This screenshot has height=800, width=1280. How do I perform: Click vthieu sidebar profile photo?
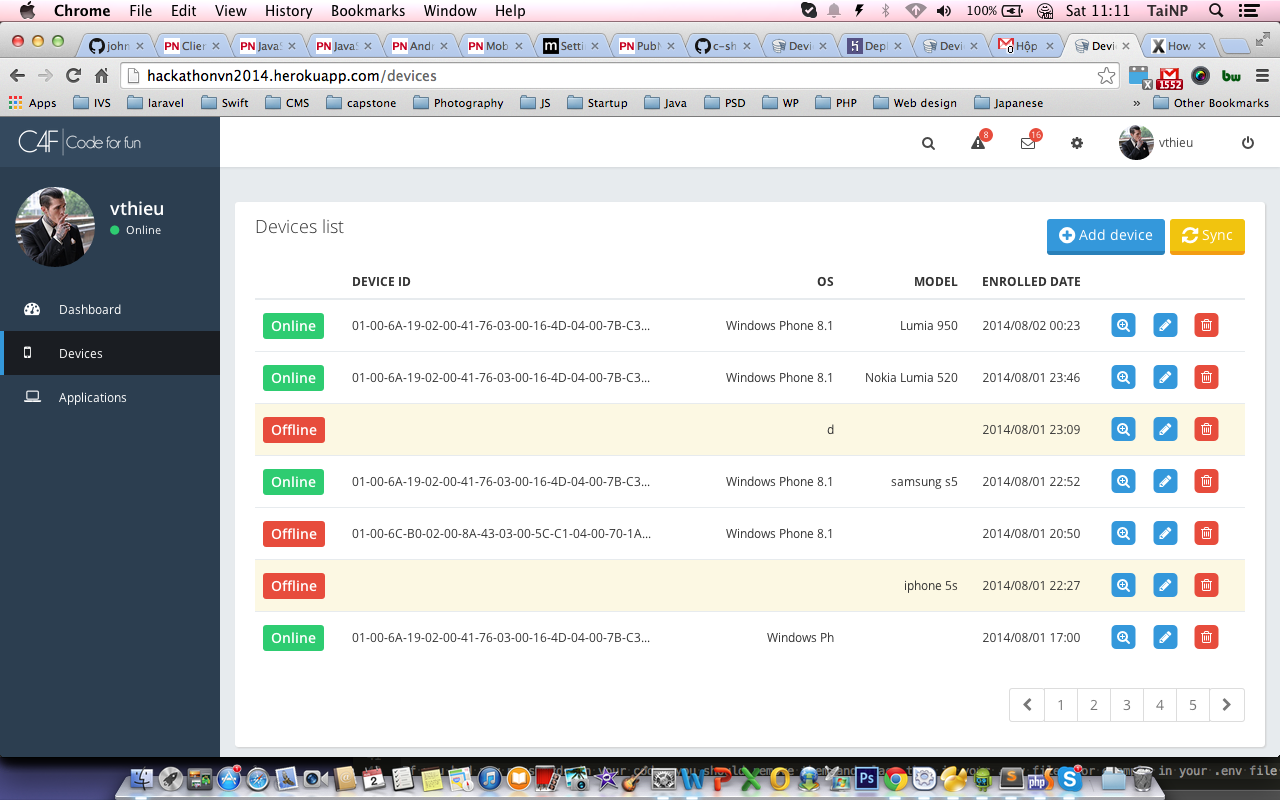[x=55, y=227]
